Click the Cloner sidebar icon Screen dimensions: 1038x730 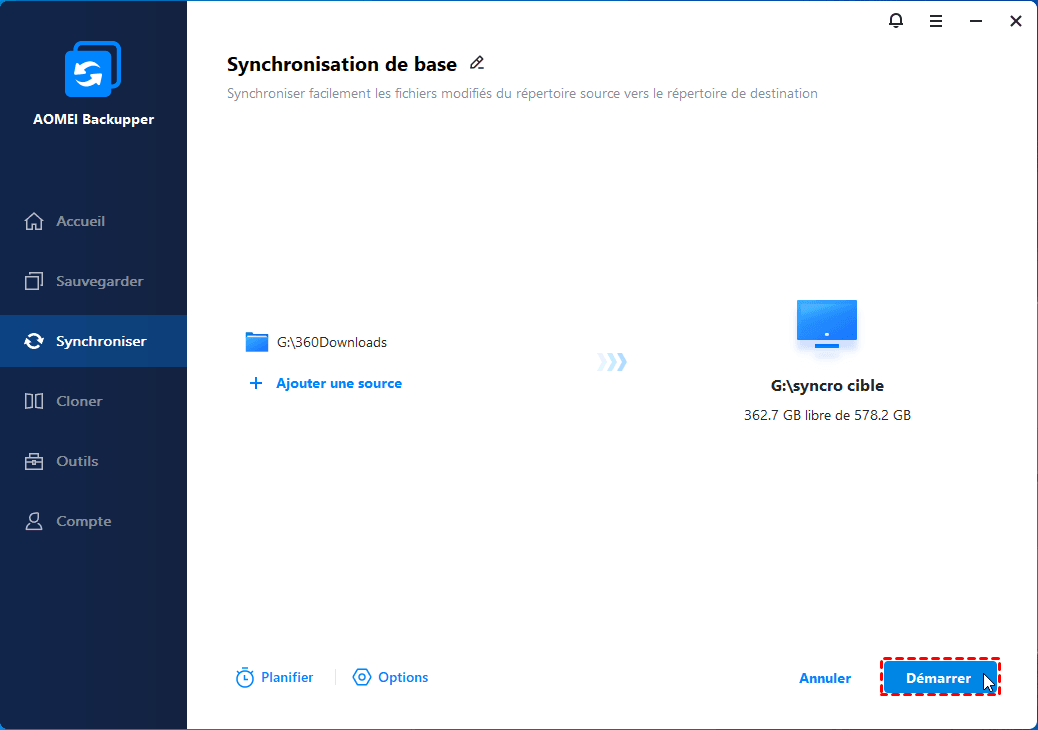tap(34, 401)
